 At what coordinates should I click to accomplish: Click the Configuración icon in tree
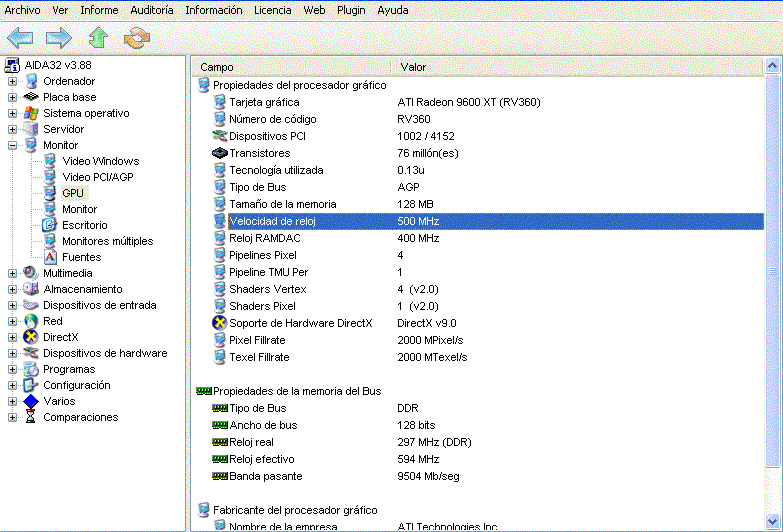coord(31,385)
